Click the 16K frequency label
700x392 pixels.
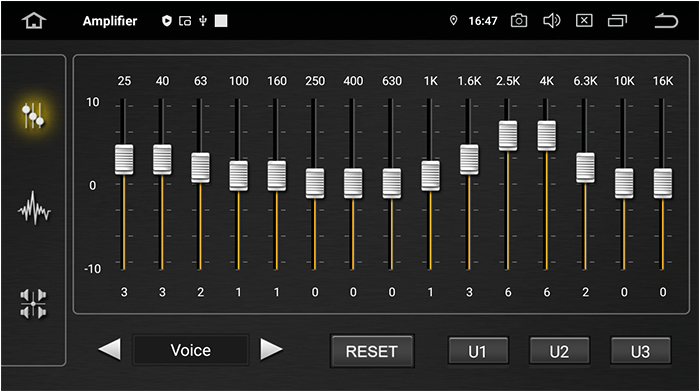pos(663,81)
